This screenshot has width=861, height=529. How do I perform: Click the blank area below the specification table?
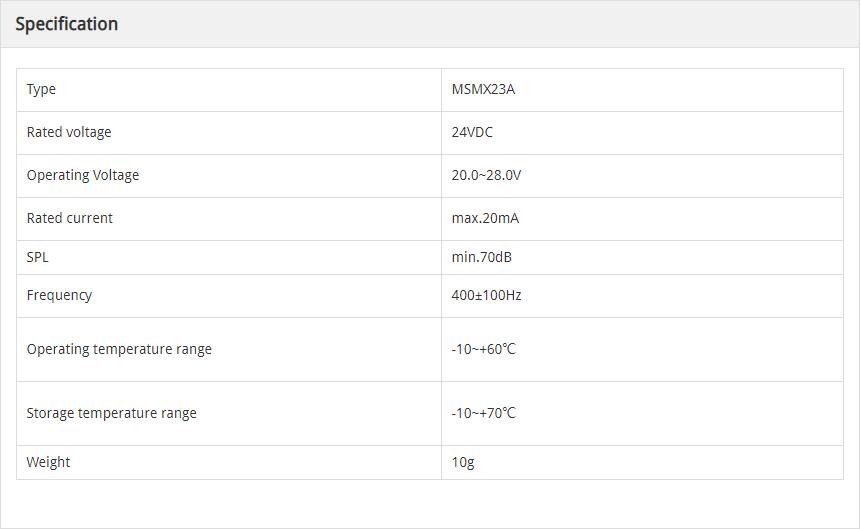(x=430, y=503)
